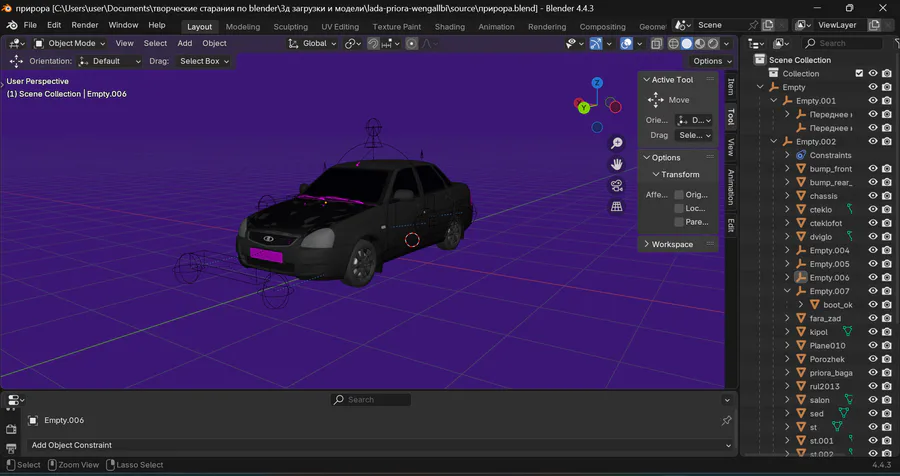Toggle proportional editing icon

(412, 44)
